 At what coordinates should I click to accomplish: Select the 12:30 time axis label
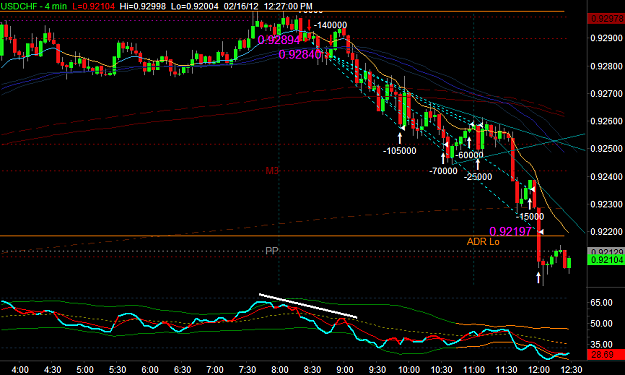click(x=571, y=370)
